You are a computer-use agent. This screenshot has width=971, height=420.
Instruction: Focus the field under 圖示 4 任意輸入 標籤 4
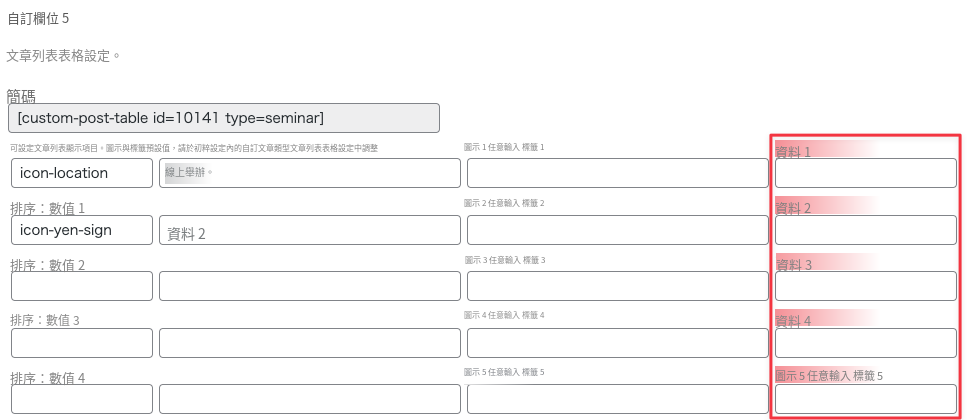[617, 343]
